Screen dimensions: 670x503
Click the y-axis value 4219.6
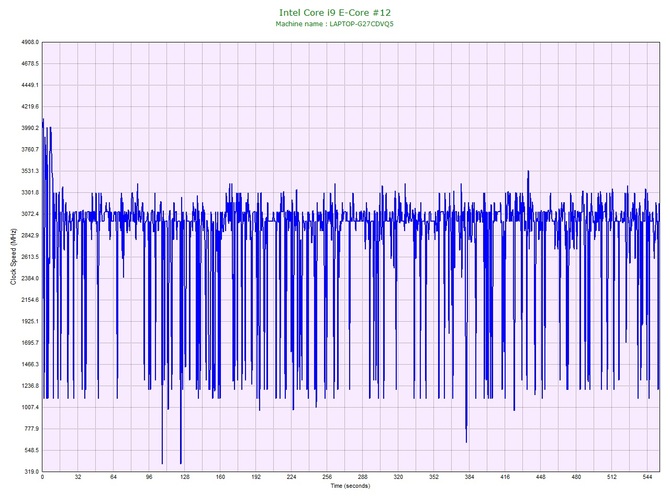pos(30,106)
